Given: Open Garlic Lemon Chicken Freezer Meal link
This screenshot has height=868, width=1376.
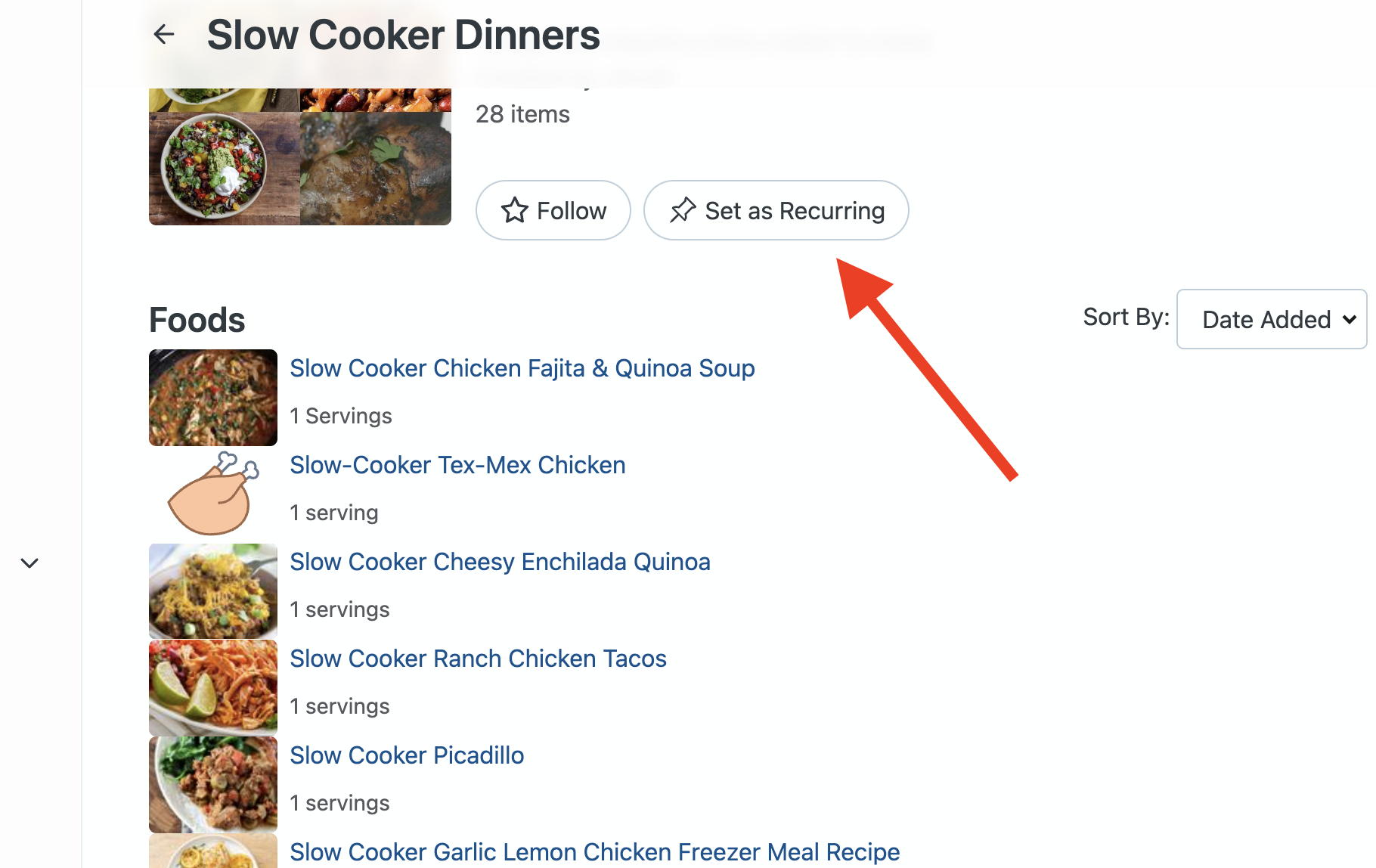Looking at the screenshot, I should click(x=594, y=852).
